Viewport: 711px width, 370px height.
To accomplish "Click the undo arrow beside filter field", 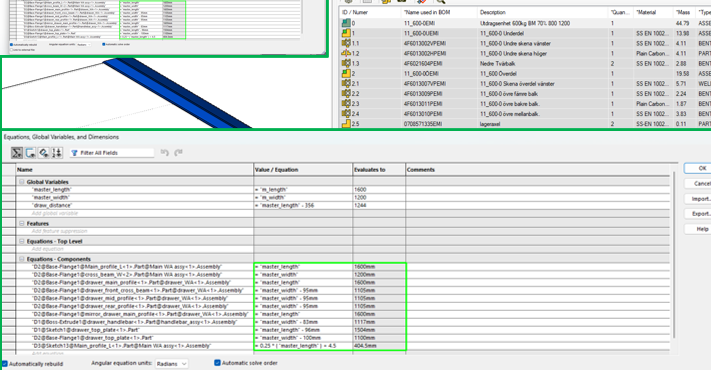I will click(165, 153).
